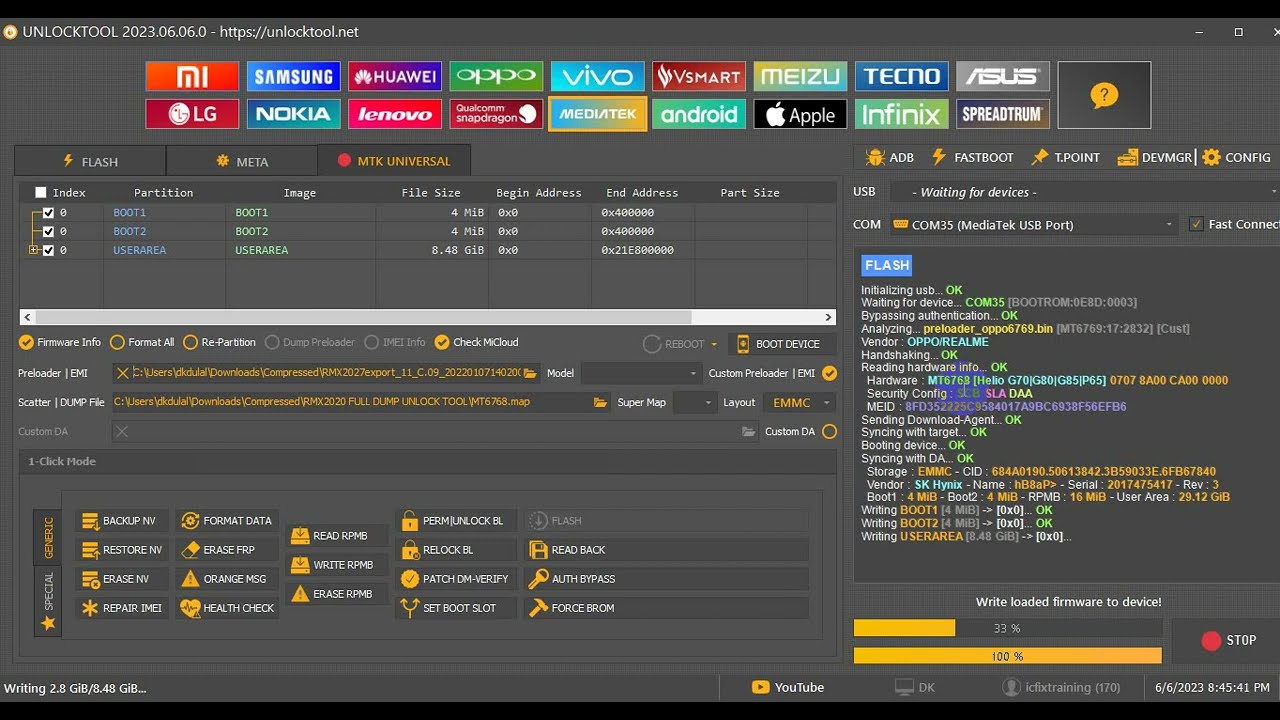
Task: Open the generic Android section
Action: point(699,114)
